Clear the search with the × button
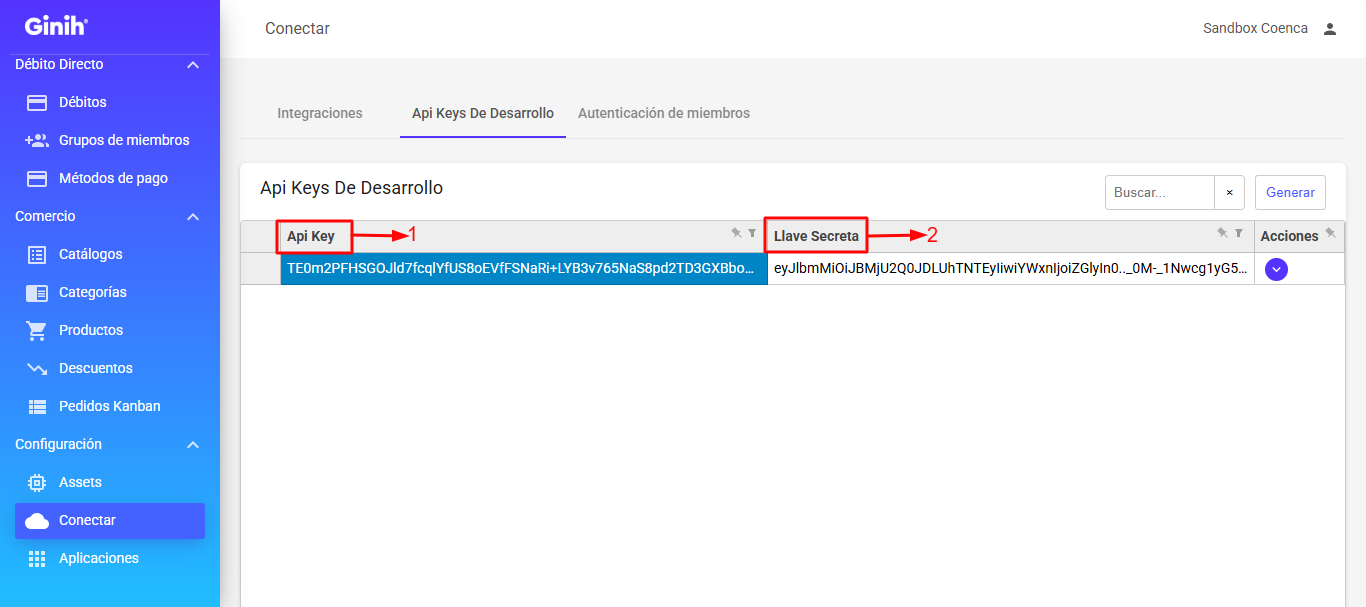Screen dimensions: 1366x607 [x=1229, y=192]
